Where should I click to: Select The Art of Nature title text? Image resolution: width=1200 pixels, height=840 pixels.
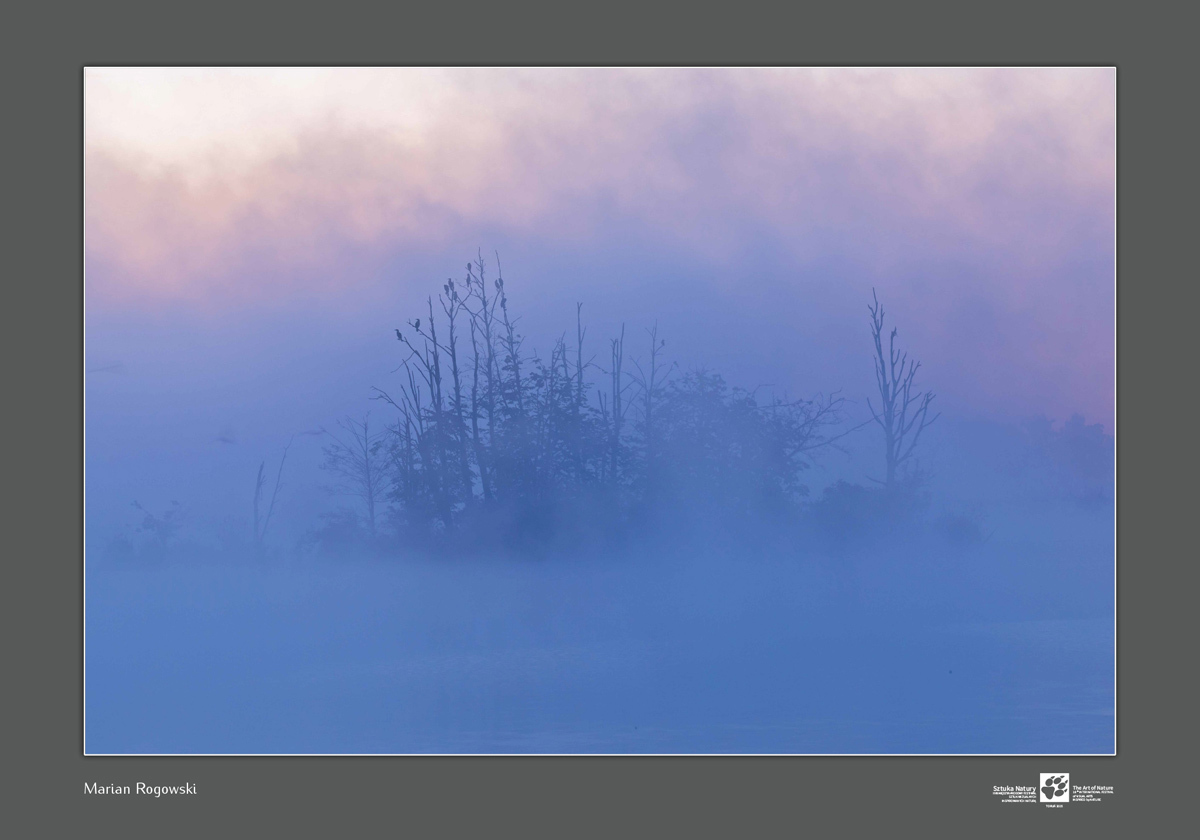point(1092,787)
